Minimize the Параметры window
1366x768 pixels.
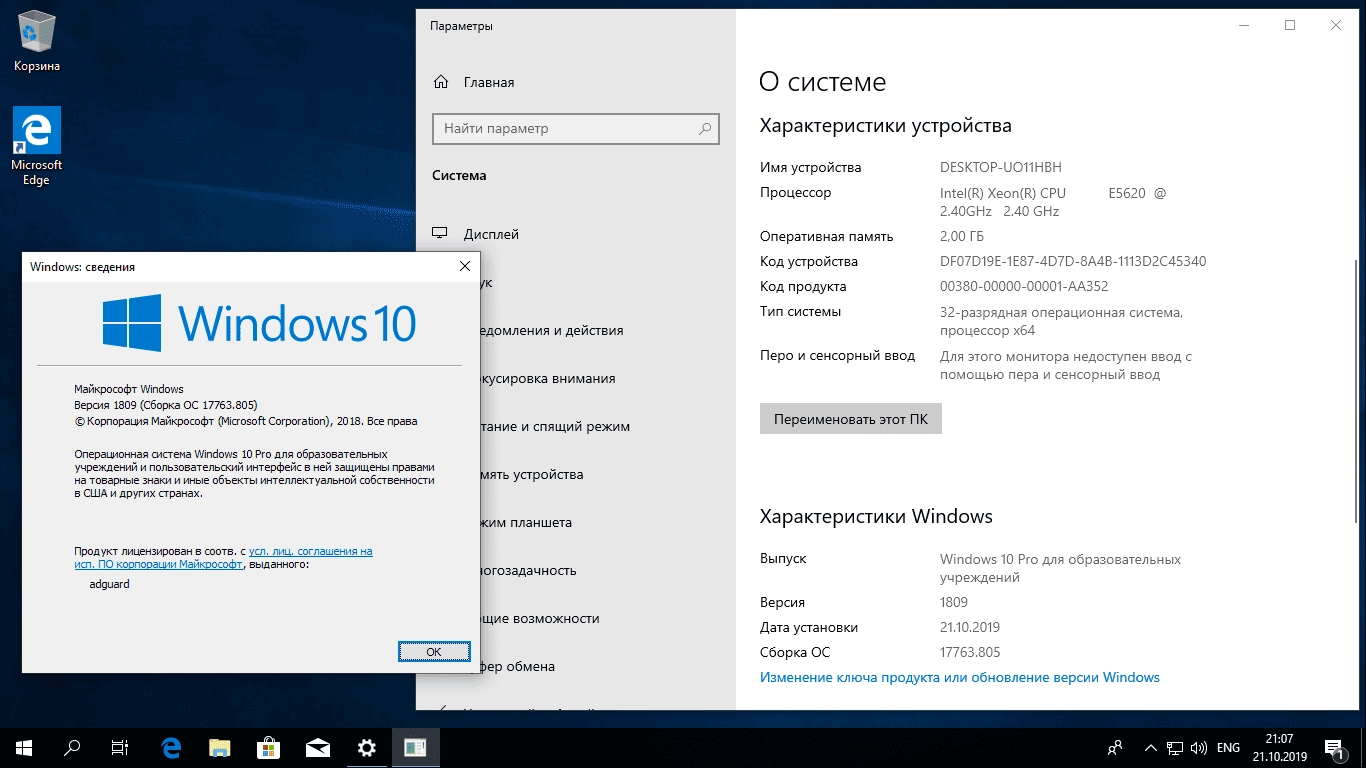(1243, 26)
